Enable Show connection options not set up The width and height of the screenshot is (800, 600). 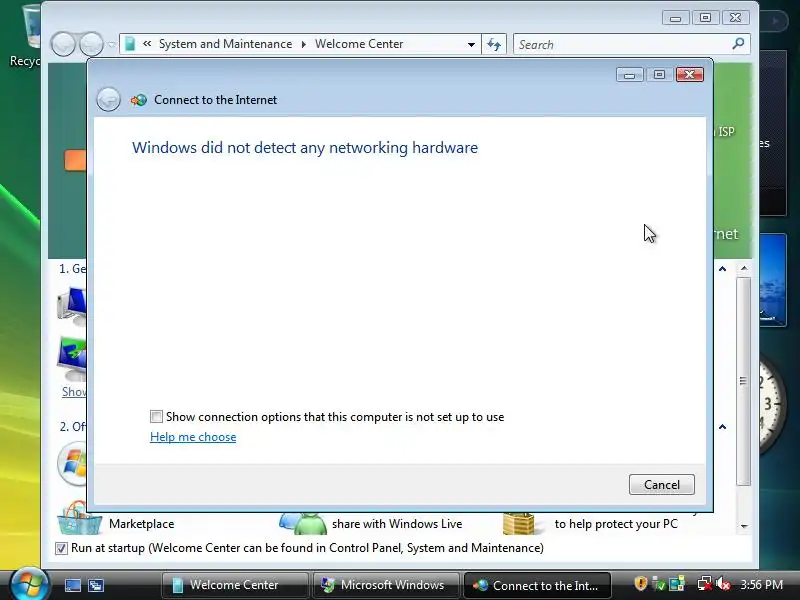[x=156, y=416]
